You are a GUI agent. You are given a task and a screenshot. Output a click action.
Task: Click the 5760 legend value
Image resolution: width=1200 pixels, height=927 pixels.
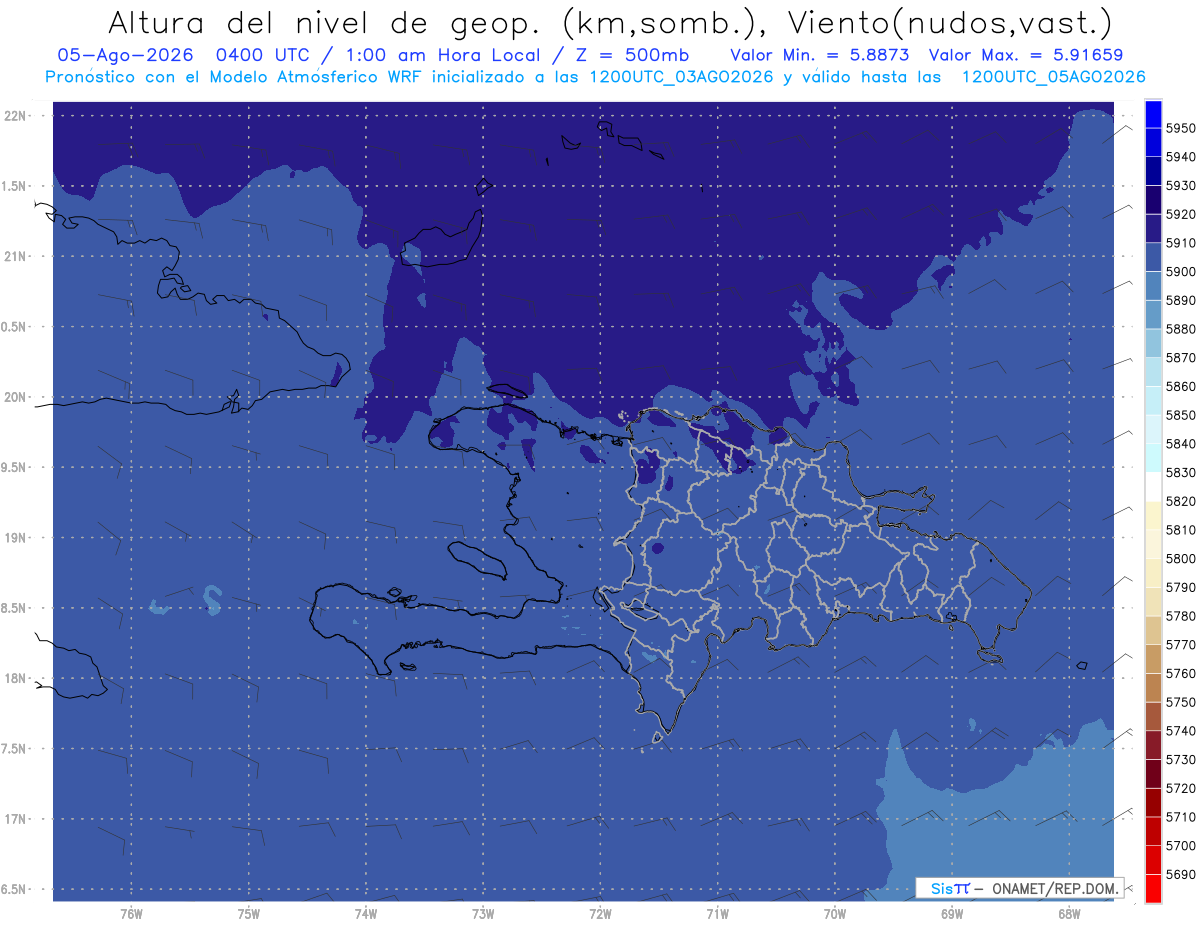1180,674
